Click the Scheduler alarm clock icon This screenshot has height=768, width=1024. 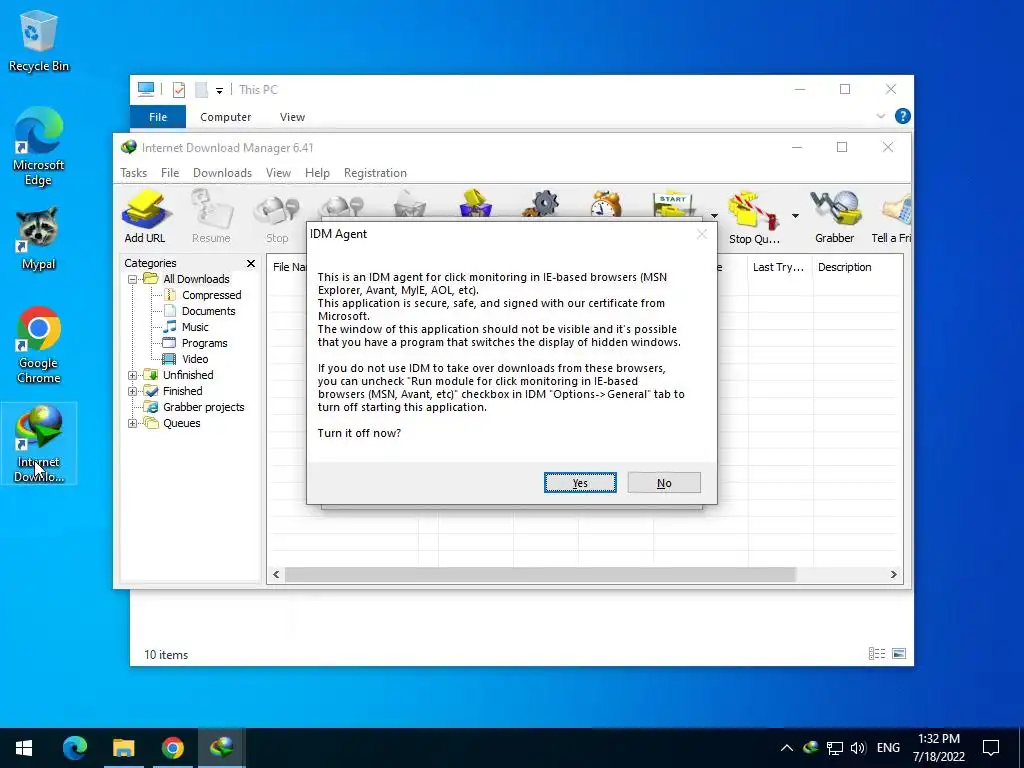(x=606, y=204)
